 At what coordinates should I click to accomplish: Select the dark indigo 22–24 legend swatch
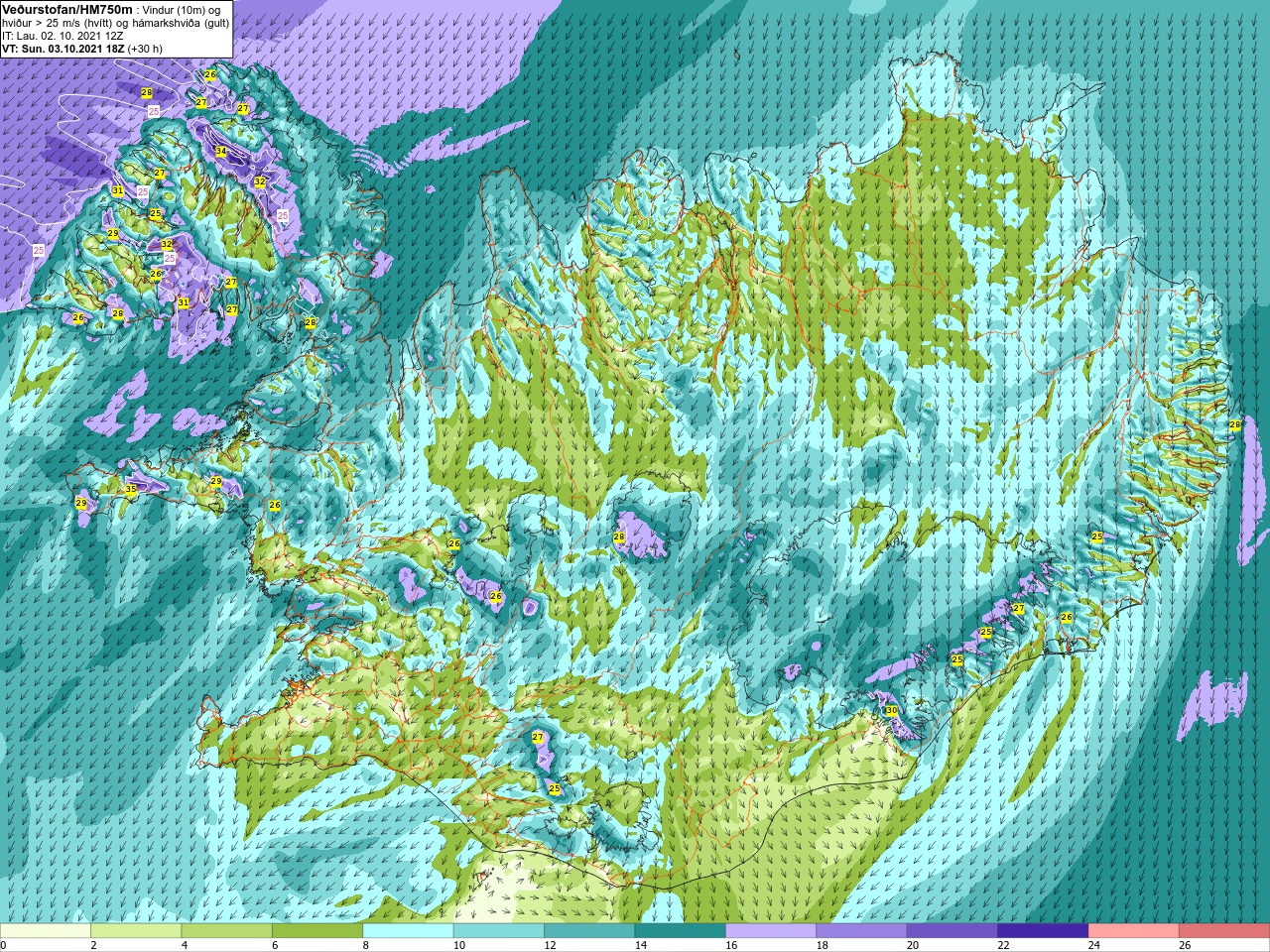click(1043, 931)
